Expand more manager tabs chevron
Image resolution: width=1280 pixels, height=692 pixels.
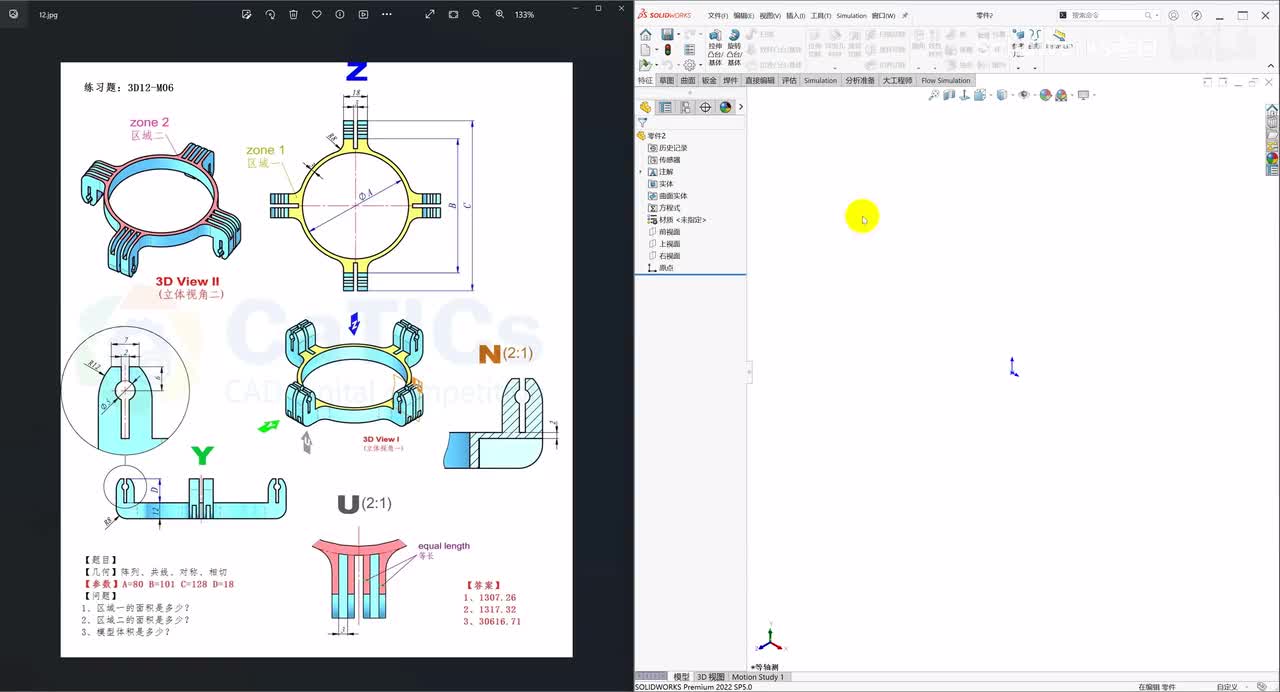click(741, 107)
